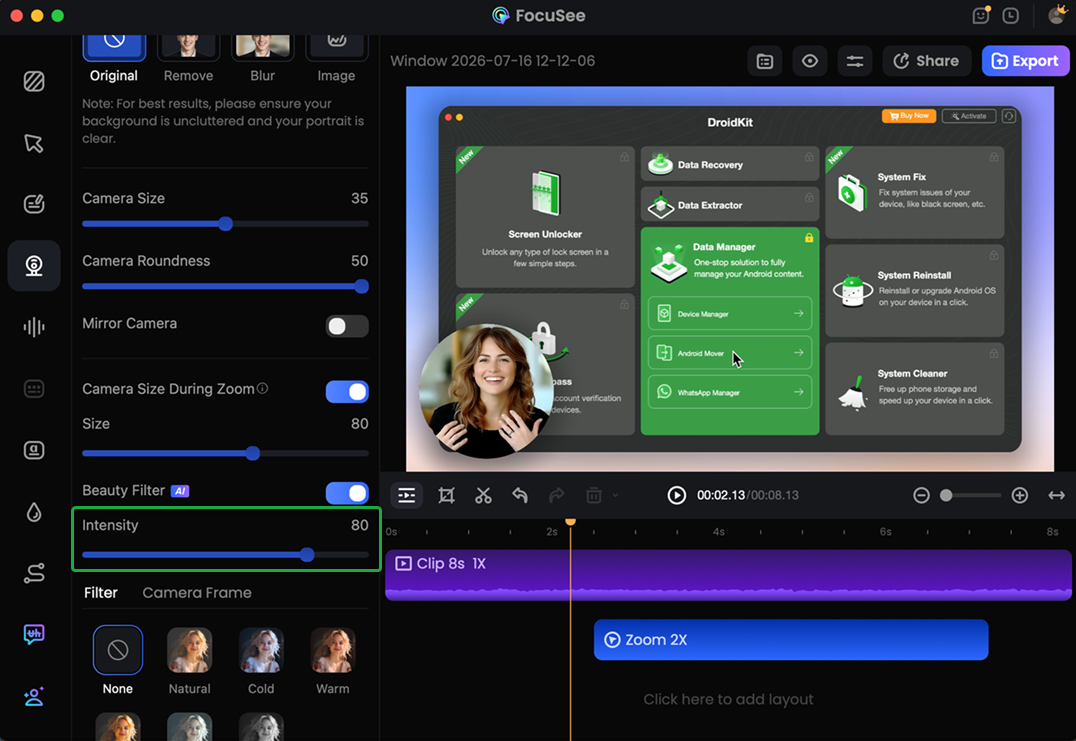1076x741 pixels.
Task: Click the Share button
Action: click(926, 61)
